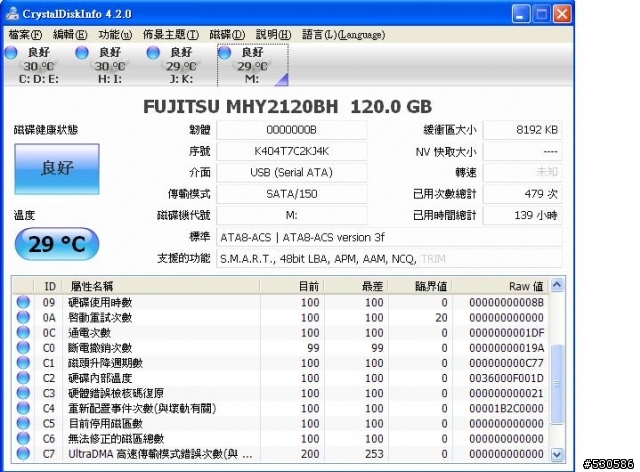Open the 說明(H) menu

[273, 35]
